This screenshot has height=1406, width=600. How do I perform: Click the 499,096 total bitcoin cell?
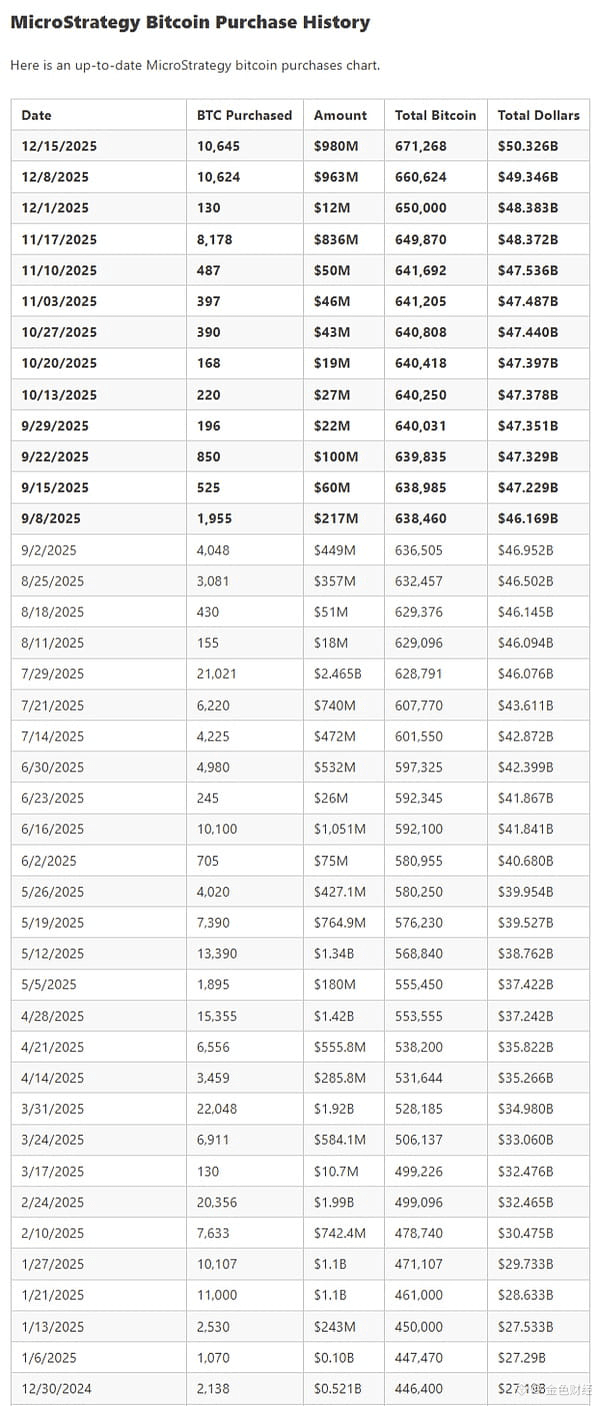coord(420,1202)
